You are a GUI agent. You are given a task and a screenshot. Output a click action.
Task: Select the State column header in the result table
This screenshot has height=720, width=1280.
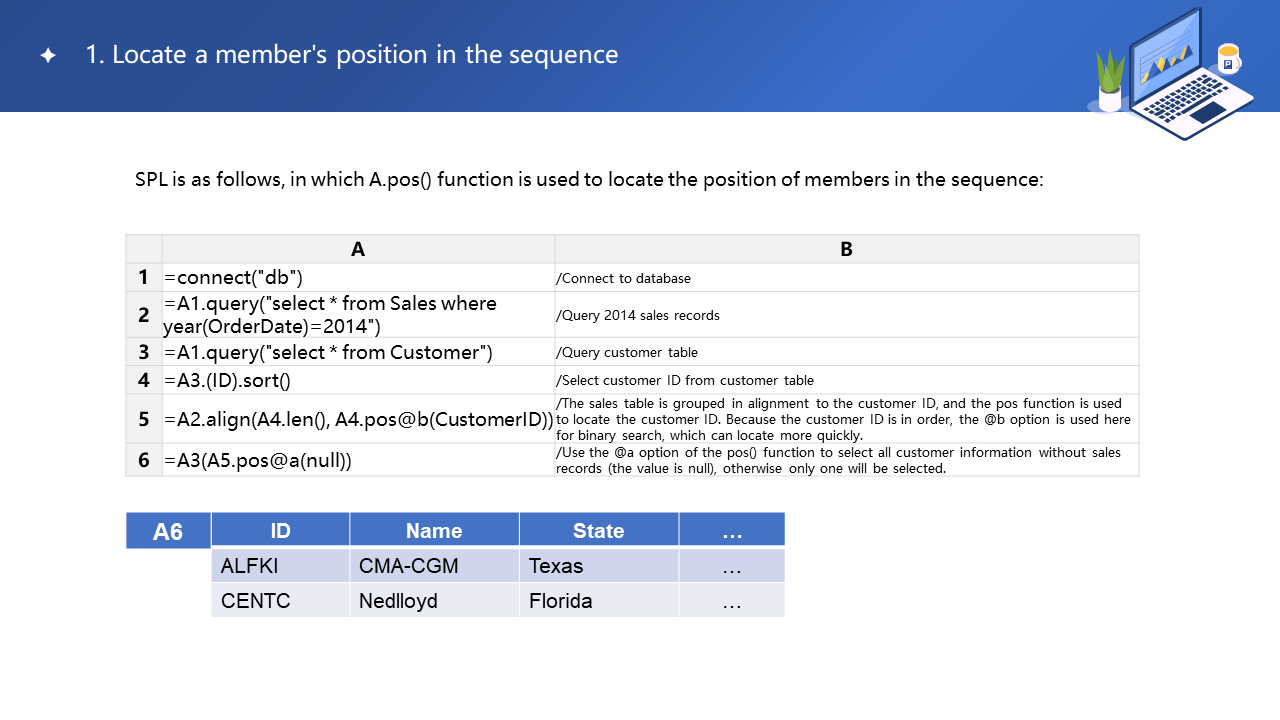tap(598, 531)
